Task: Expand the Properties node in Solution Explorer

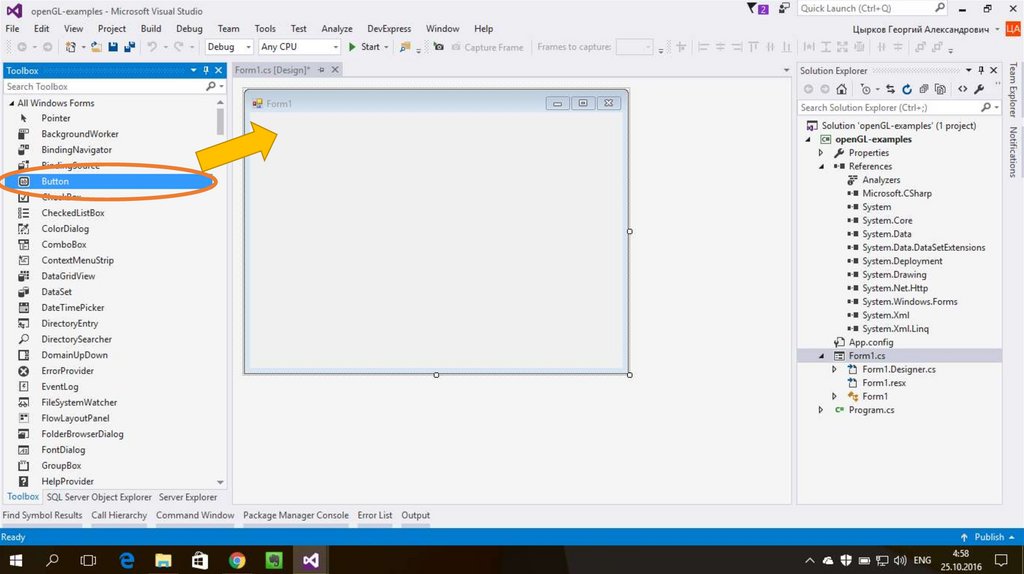Action: click(821, 153)
